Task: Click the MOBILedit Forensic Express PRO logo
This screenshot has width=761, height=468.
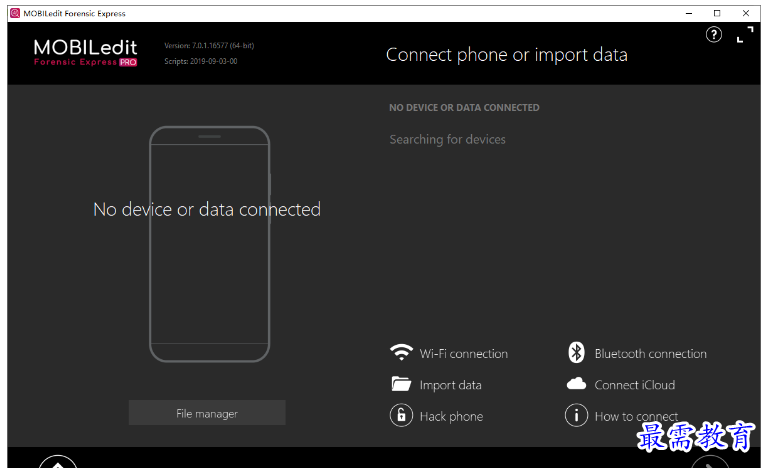Action: (x=85, y=52)
